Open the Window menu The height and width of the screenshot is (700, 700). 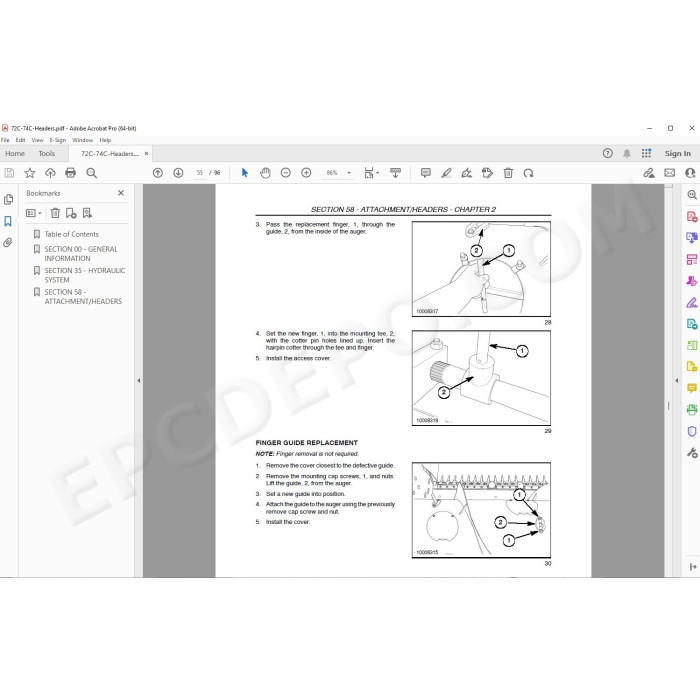click(x=83, y=140)
